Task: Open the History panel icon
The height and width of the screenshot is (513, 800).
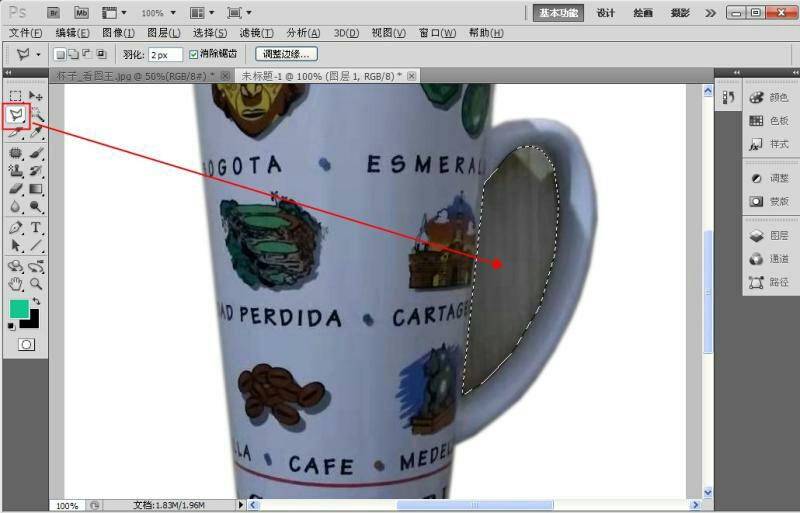Action: 729,97
